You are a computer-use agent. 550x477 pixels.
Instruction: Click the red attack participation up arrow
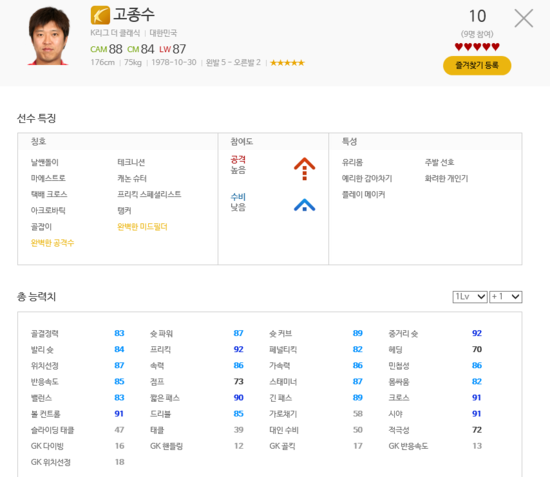coord(304,169)
